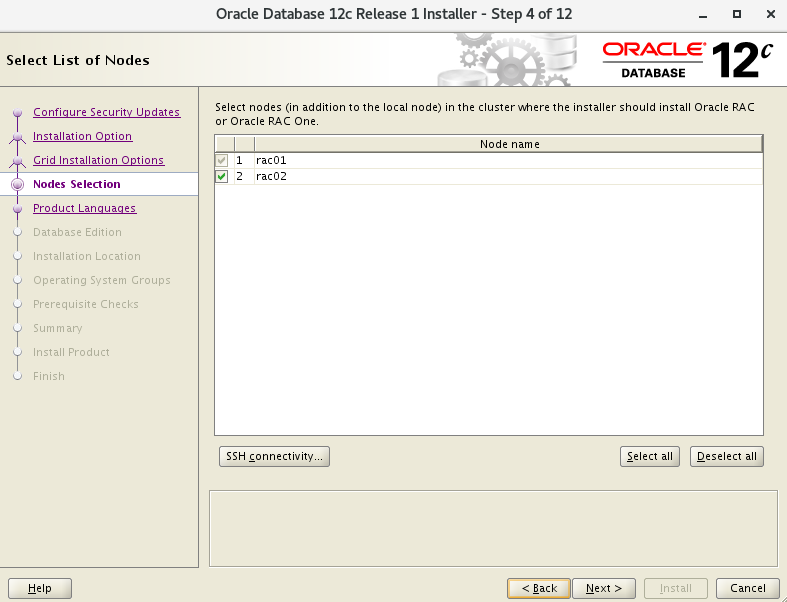Maximize the installer window
This screenshot has height=602, width=787.
tap(737, 14)
